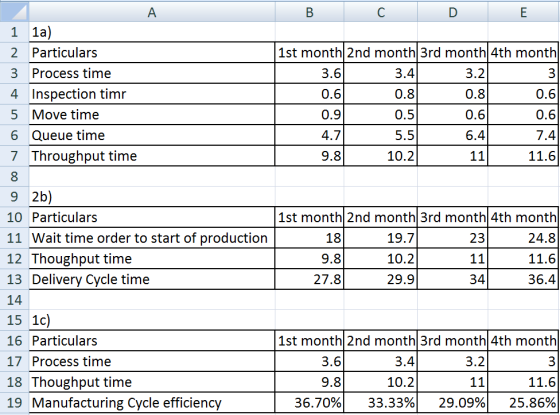Click cell containing '1c)'
Viewport: 560px width, 415px height.
(152, 320)
